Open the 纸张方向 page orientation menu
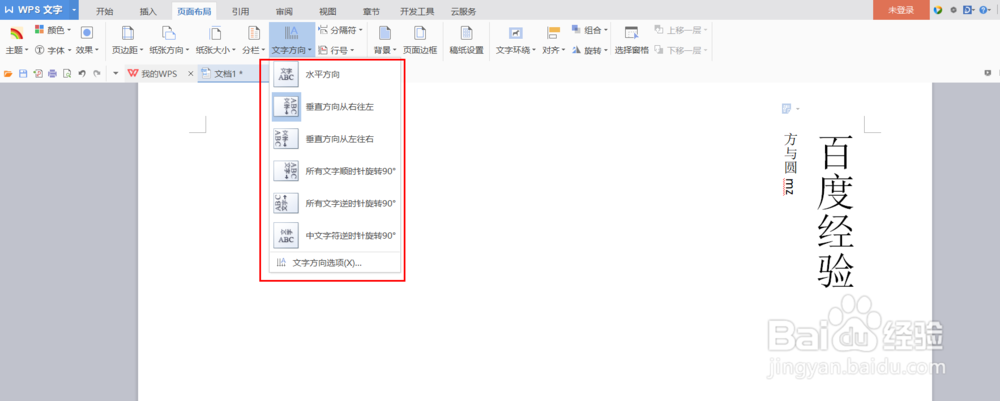Screen dimensions: 1000x401 (169, 41)
